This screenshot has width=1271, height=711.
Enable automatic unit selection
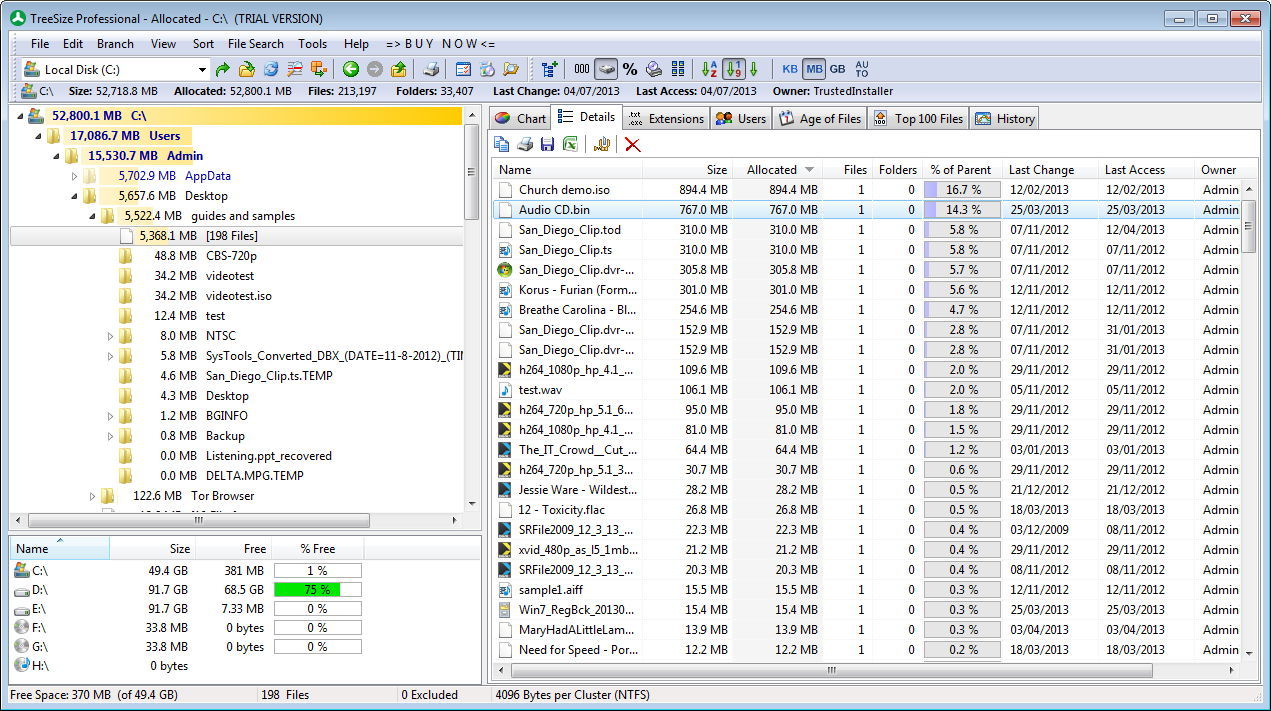pyautogui.click(x=861, y=68)
